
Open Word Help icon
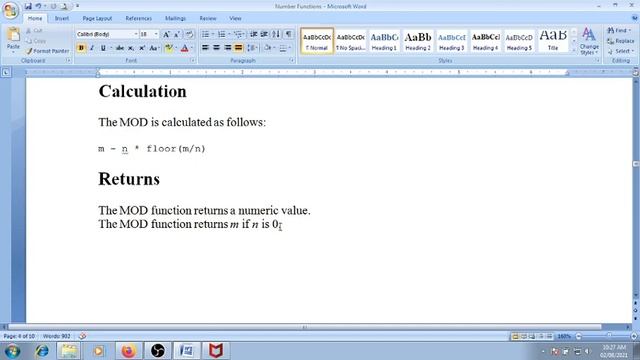(x=635, y=18)
